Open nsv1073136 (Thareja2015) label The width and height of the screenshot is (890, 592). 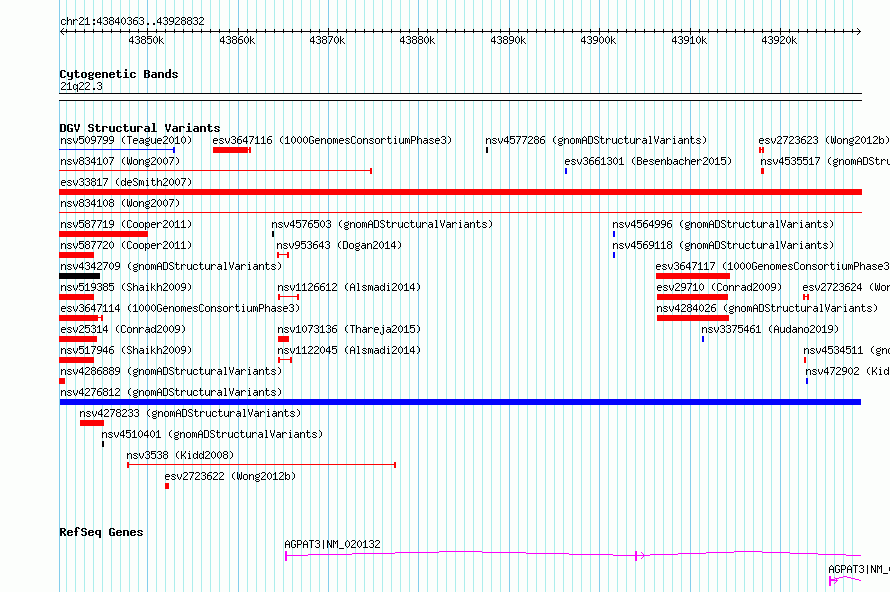(349, 329)
